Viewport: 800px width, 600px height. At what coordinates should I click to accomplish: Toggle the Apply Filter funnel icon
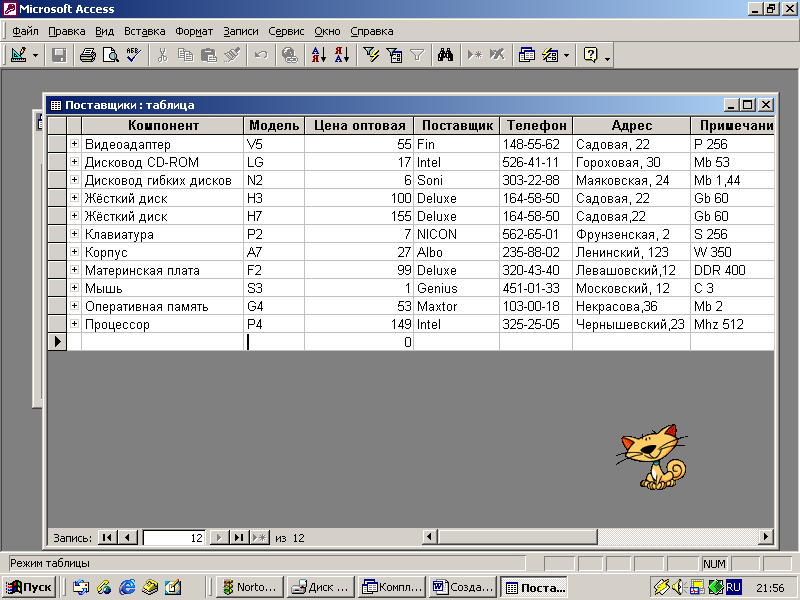[x=417, y=55]
